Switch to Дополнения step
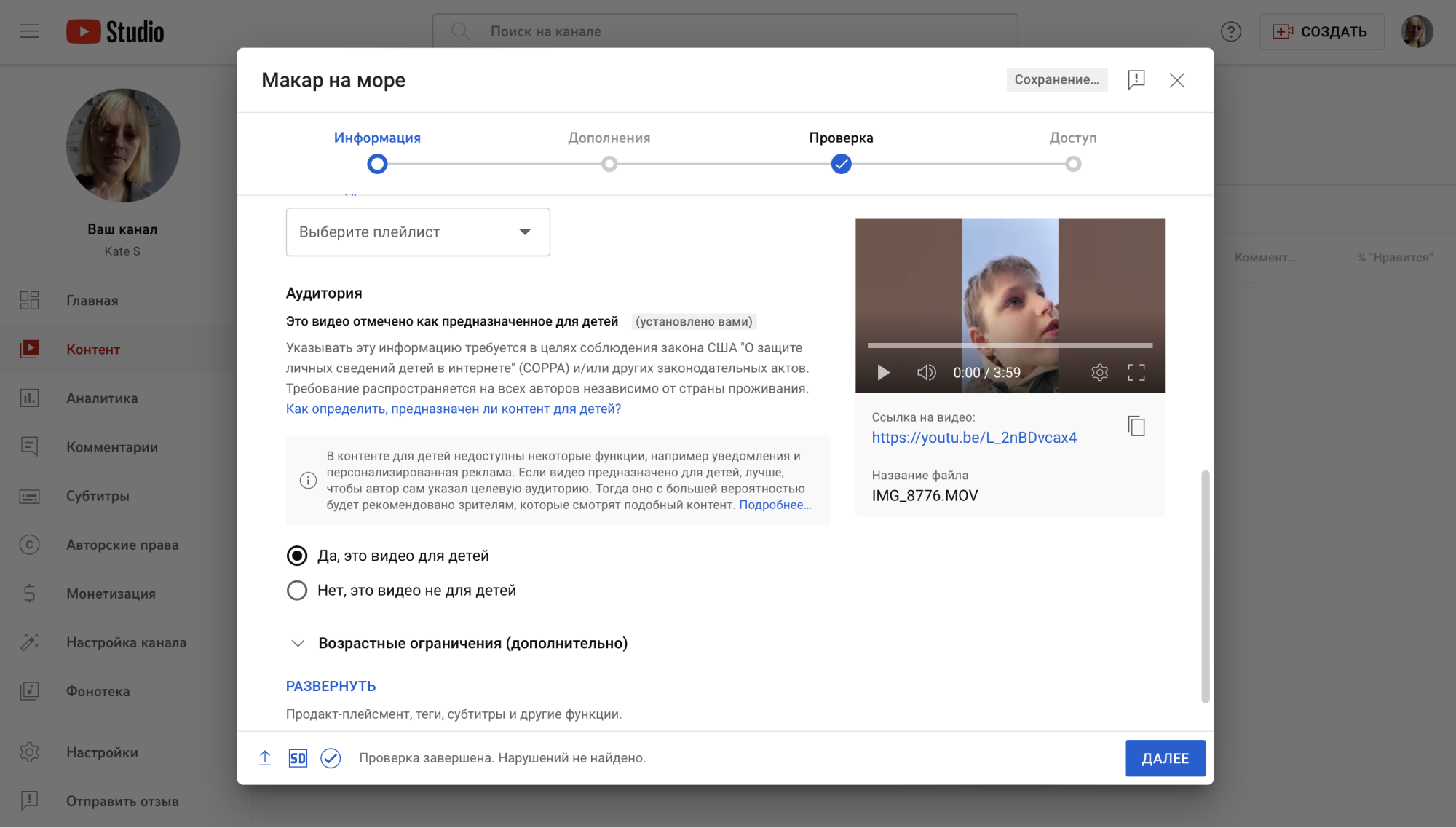The height and width of the screenshot is (828, 1456). click(x=609, y=151)
